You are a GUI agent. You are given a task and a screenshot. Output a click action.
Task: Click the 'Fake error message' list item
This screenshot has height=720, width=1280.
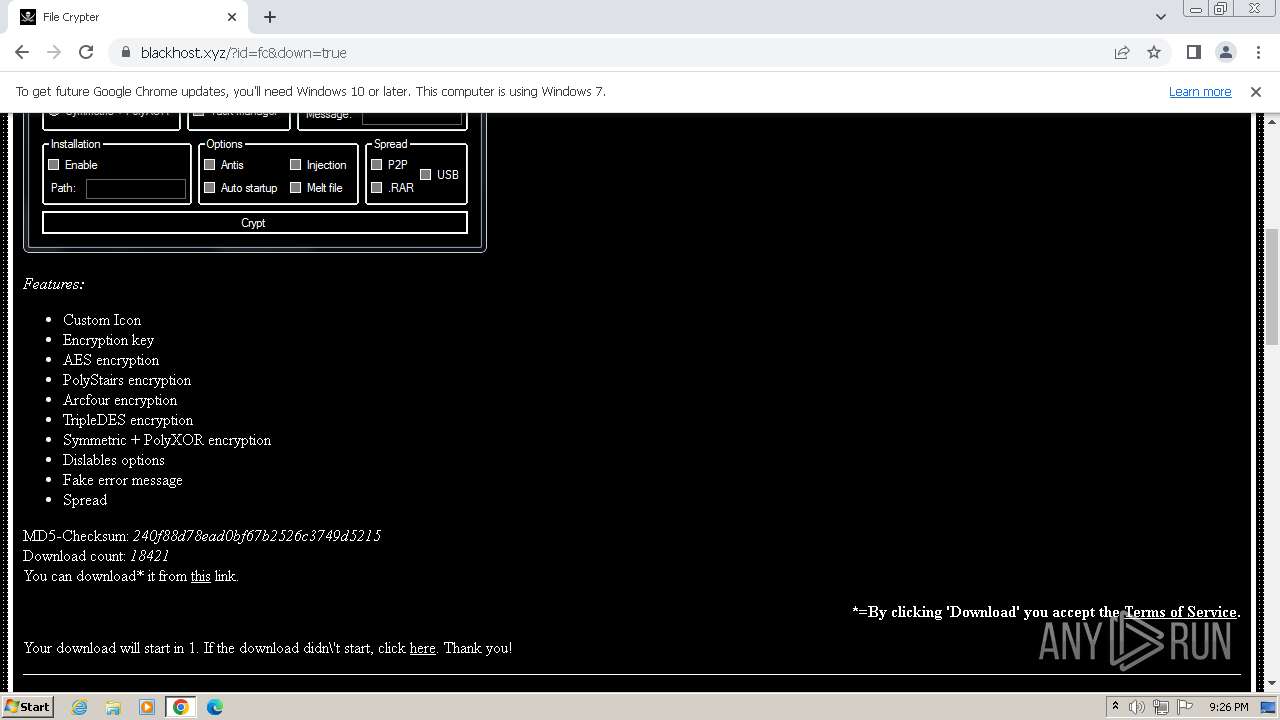123,480
